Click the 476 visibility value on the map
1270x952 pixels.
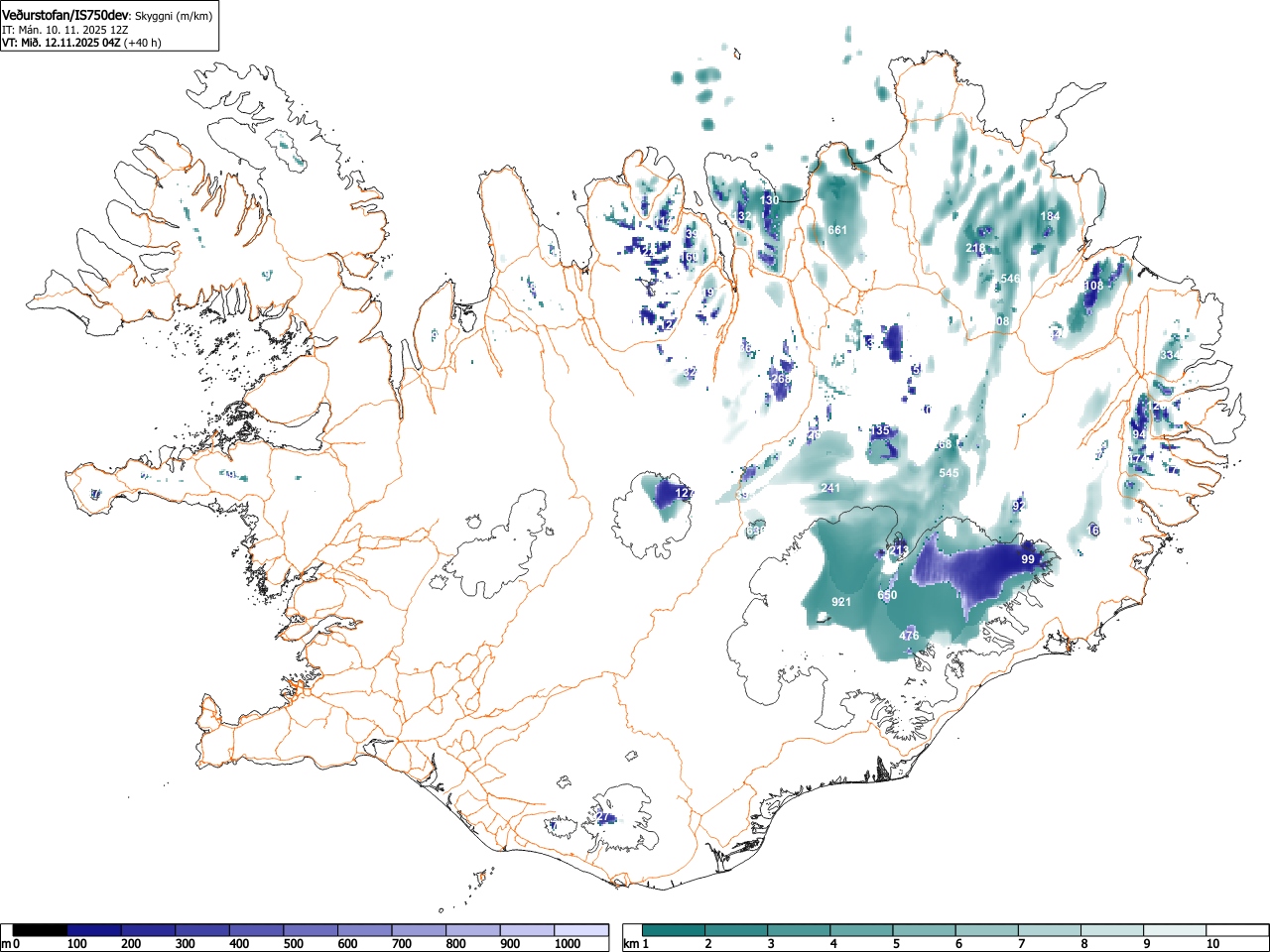point(909,635)
